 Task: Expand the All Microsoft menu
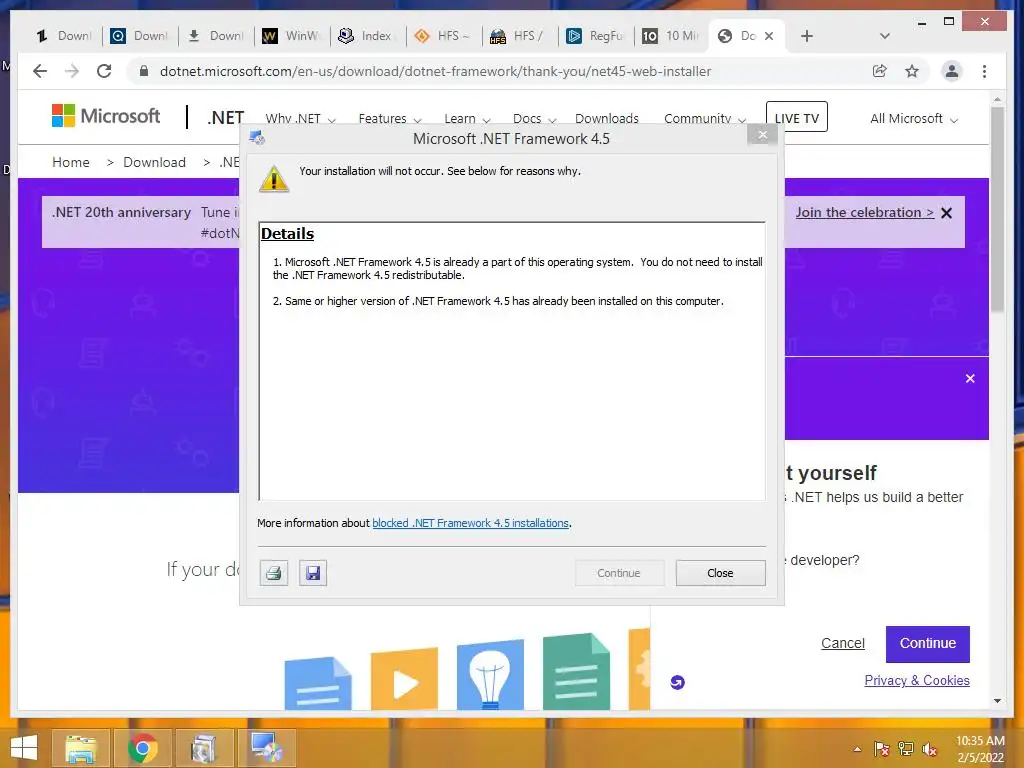914,119
